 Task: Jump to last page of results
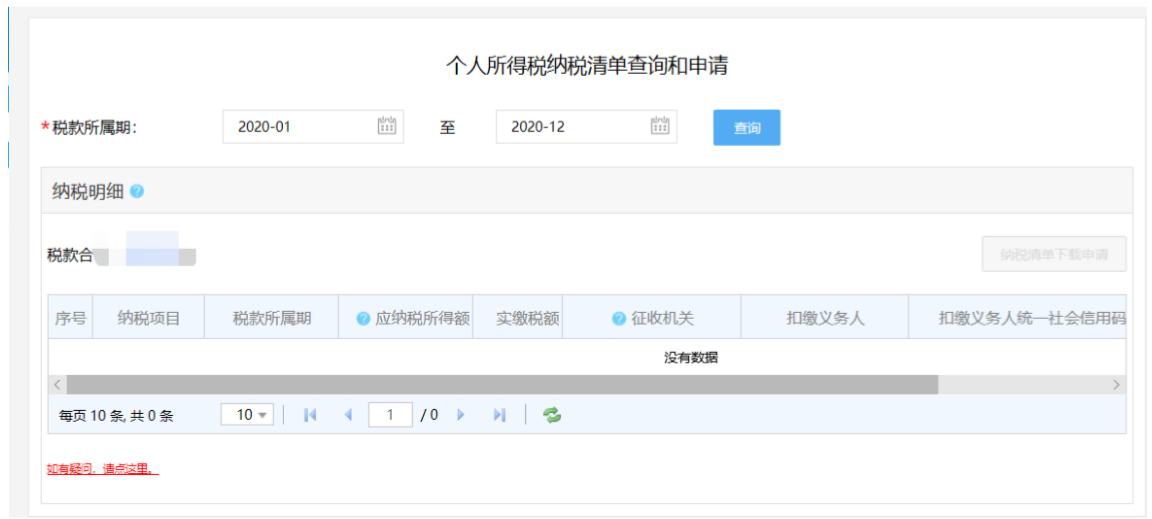tap(499, 415)
